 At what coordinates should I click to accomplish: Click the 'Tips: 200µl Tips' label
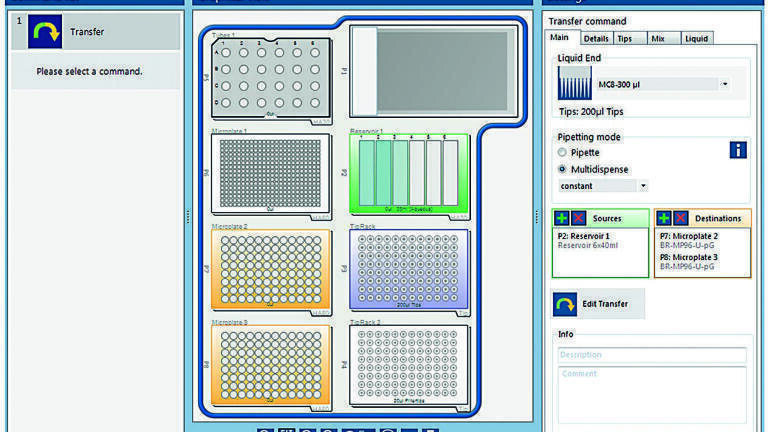(591, 112)
